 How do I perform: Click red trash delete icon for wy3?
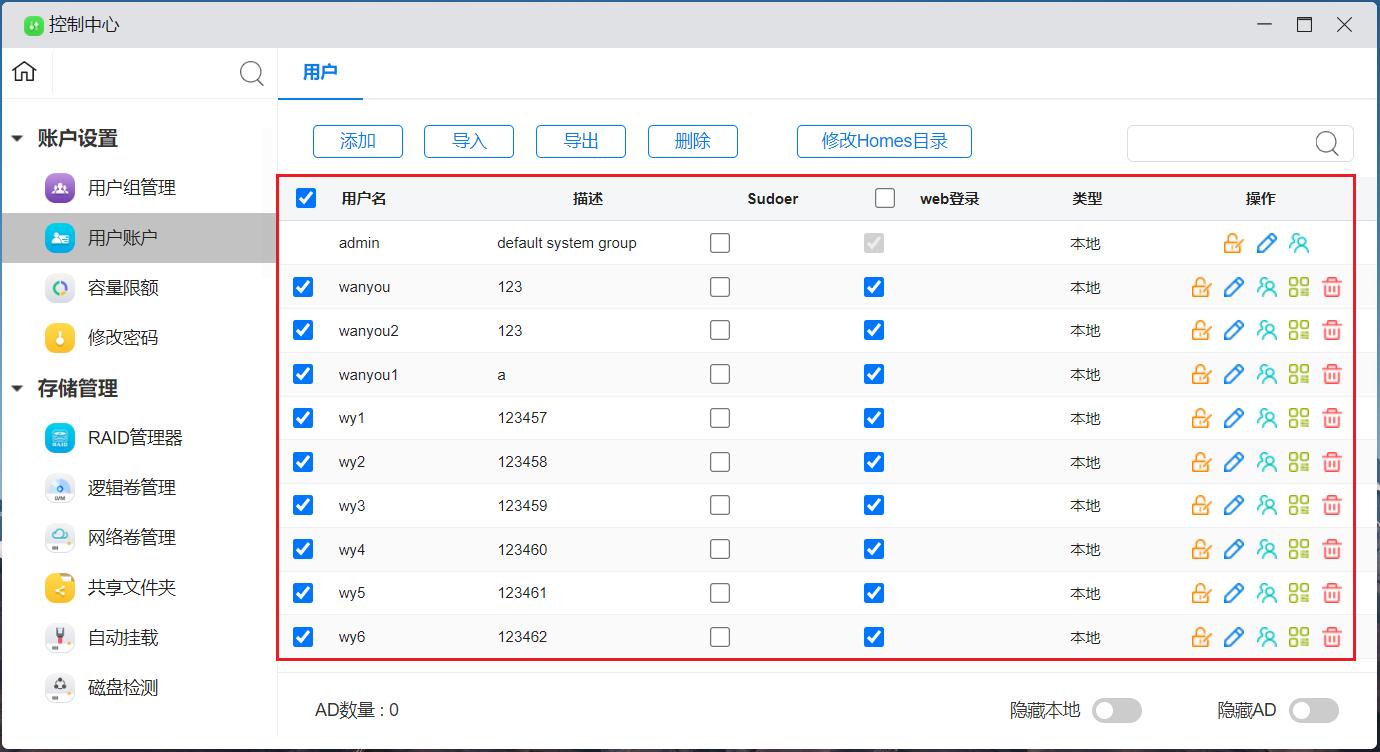1331,506
